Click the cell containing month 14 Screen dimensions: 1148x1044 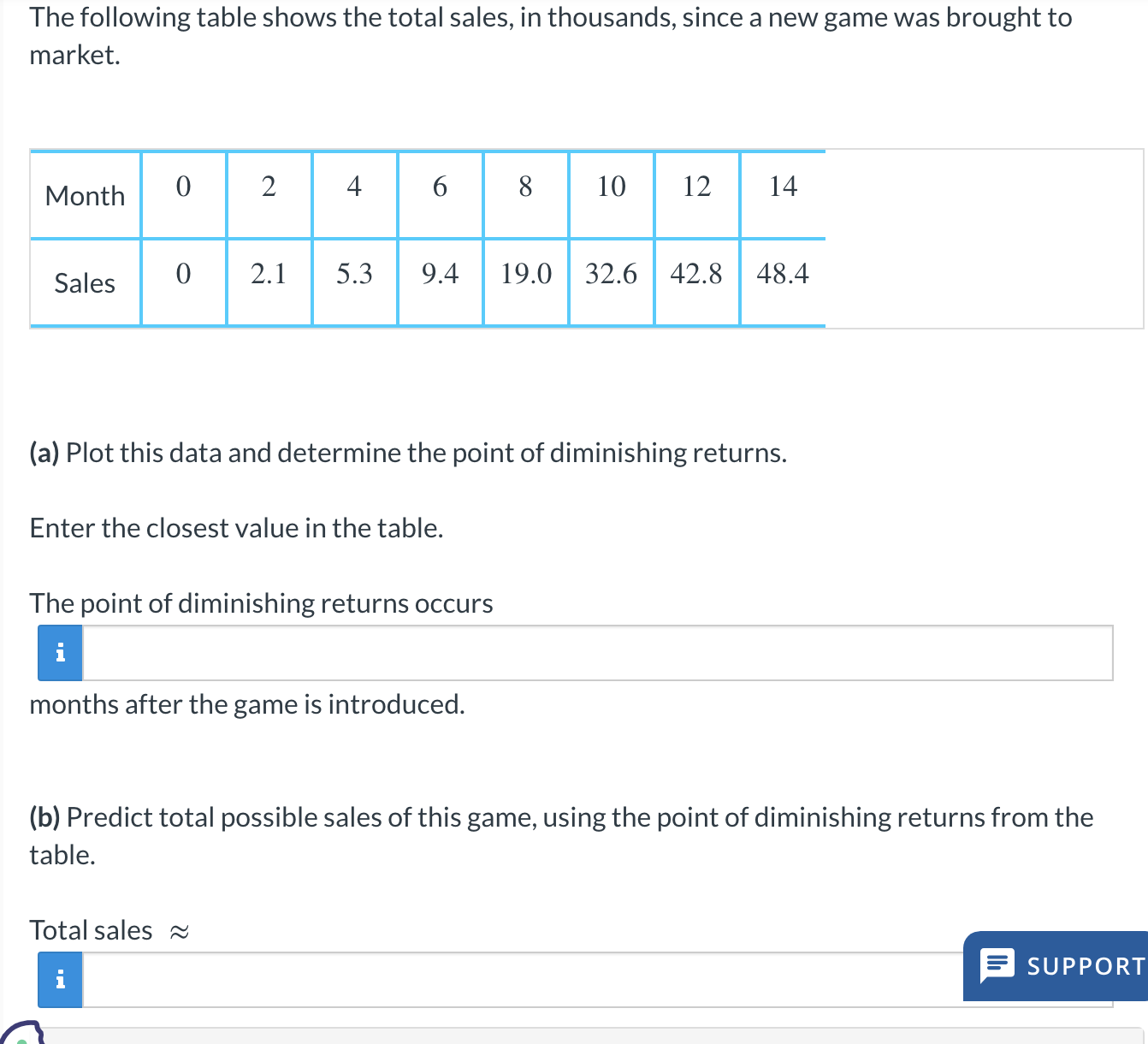[x=783, y=187]
